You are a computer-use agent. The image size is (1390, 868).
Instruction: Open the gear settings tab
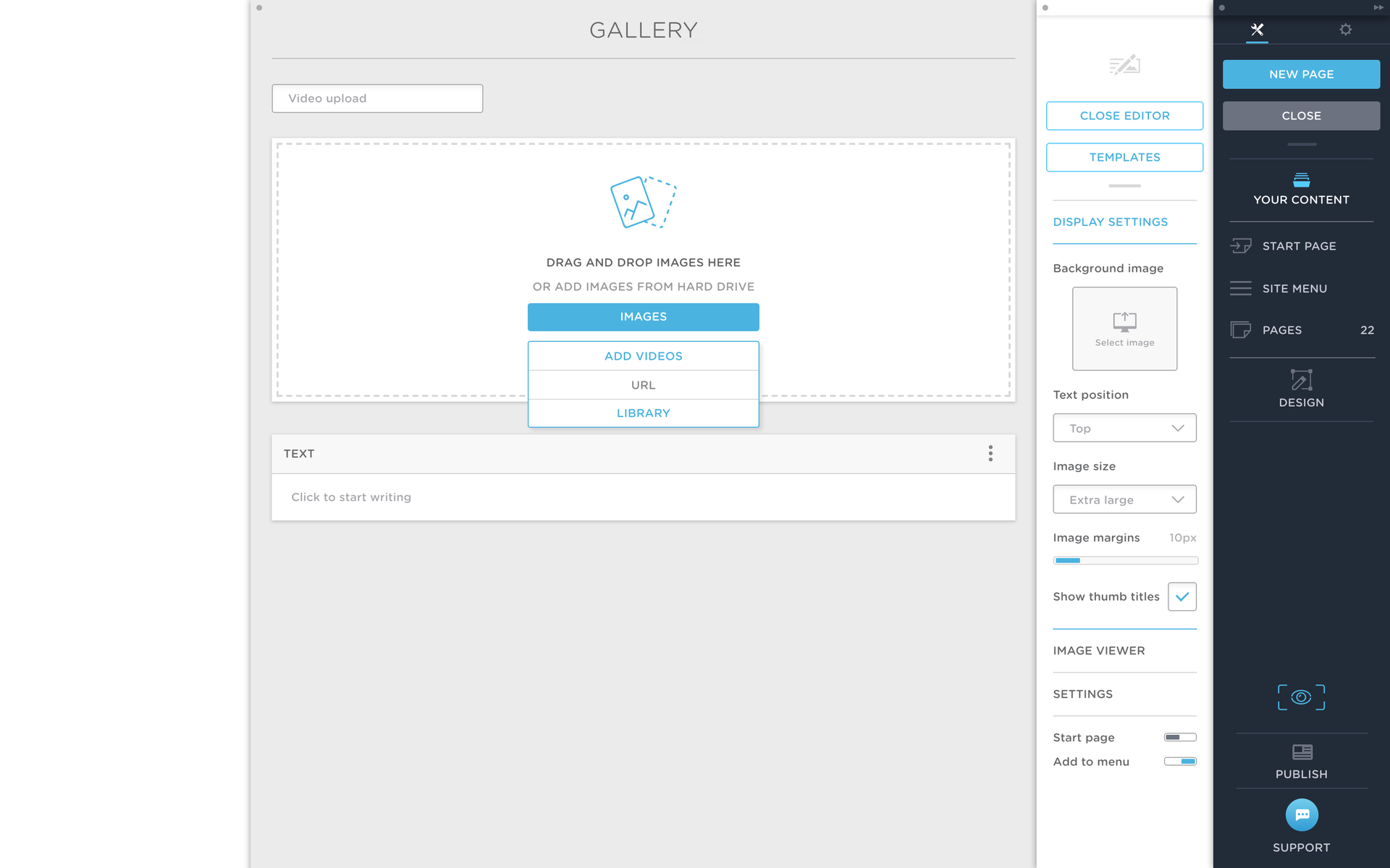click(1345, 30)
